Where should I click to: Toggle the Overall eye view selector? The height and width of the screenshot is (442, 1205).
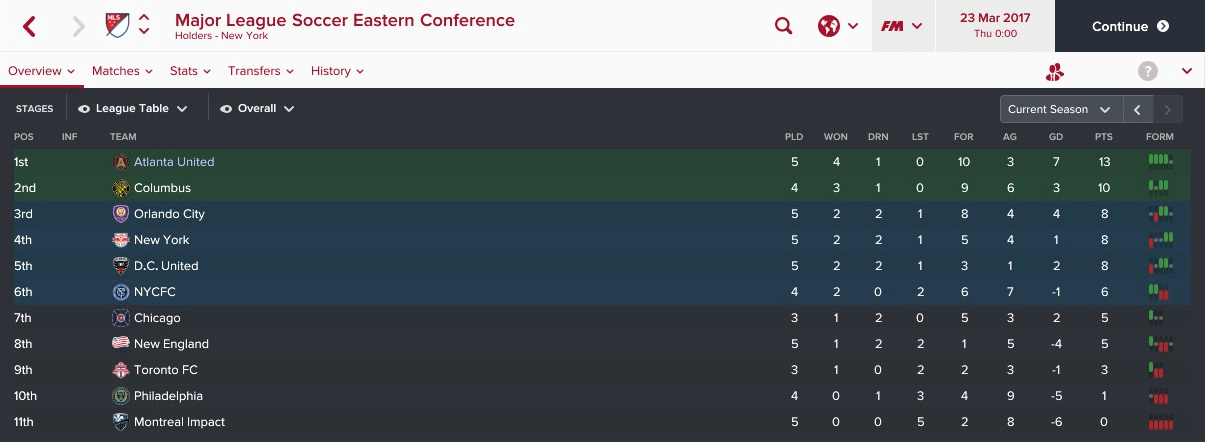(257, 109)
